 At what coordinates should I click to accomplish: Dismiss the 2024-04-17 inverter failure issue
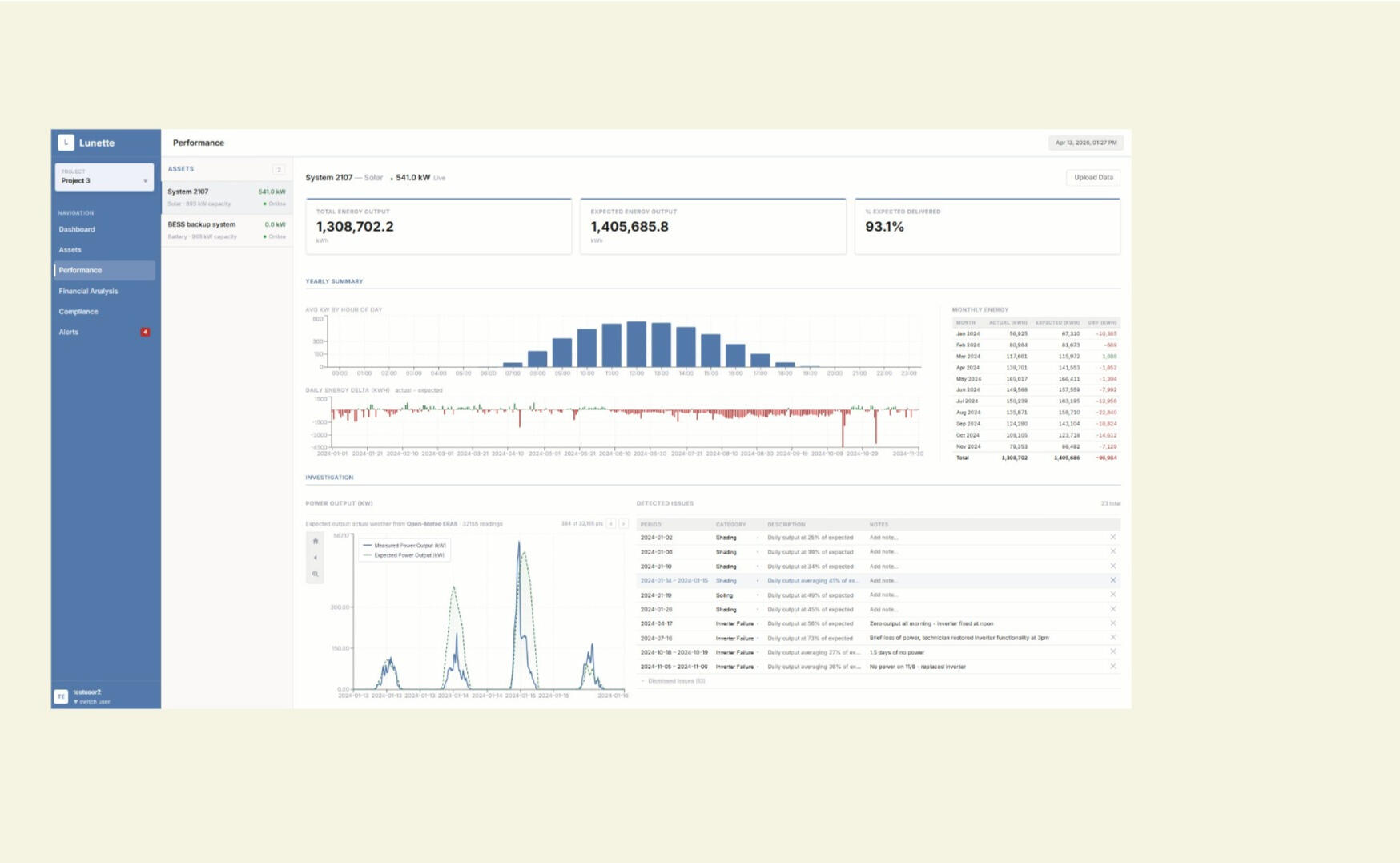click(x=1112, y=623)
